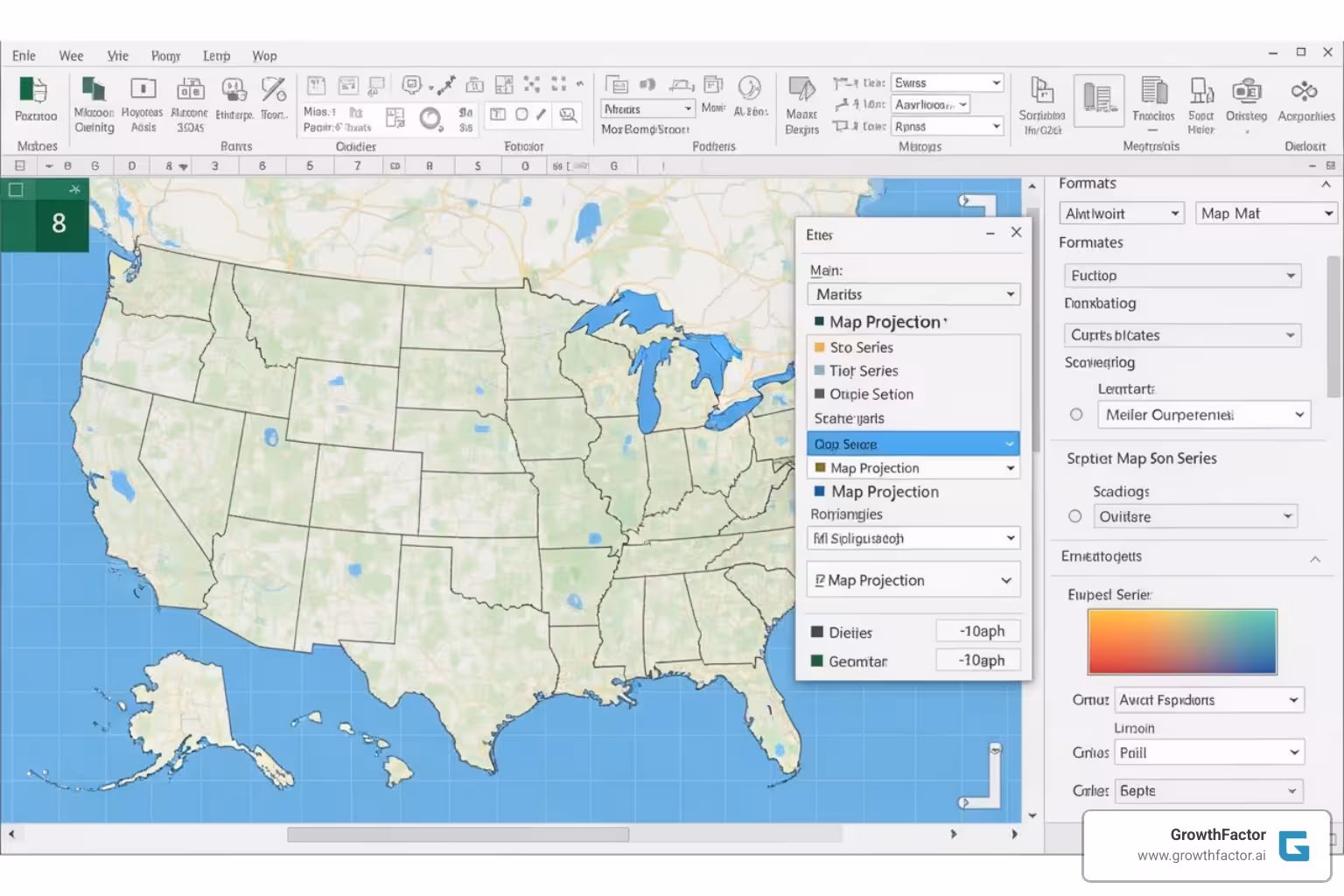Select the shape outline oval icon
Viewport: 1344px width, 896px height.
pos(521,115)
